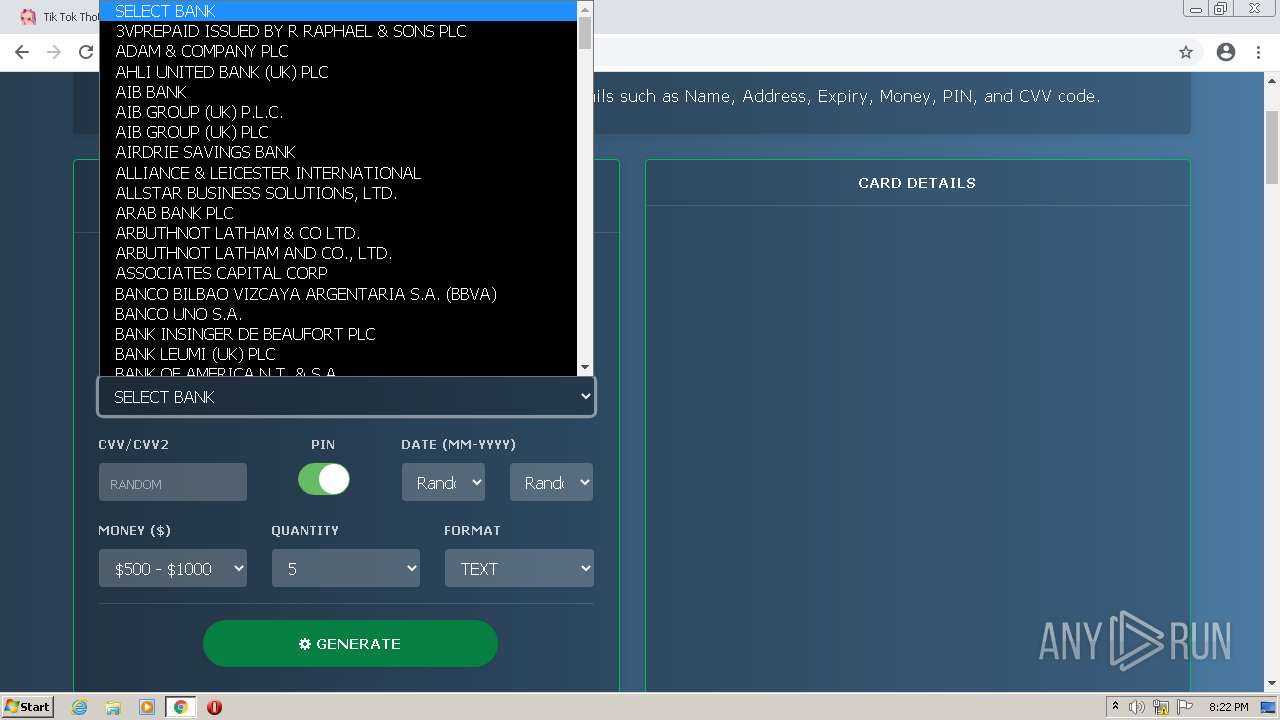Open the media player taskbar icon
1280x720 pixels.
pos(147,707)
